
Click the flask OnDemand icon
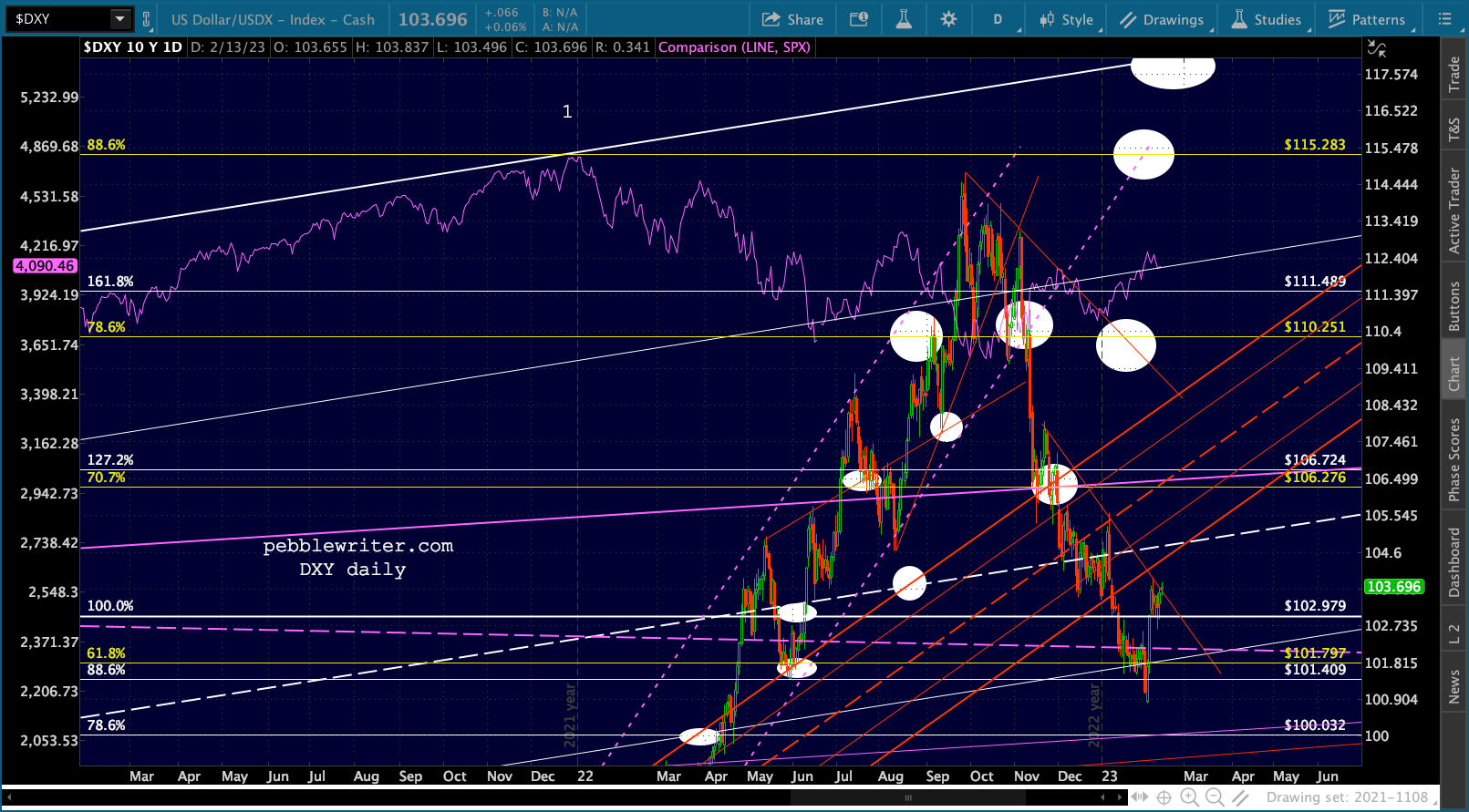tap(904, 19)
